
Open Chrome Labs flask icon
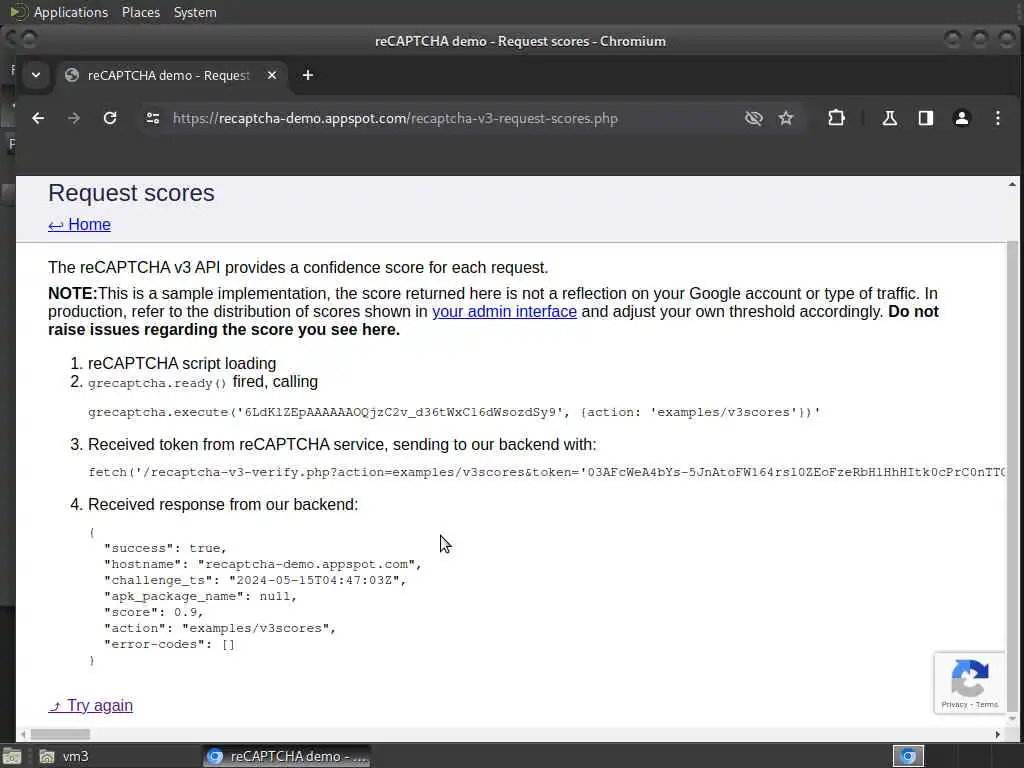coord(889,118)
